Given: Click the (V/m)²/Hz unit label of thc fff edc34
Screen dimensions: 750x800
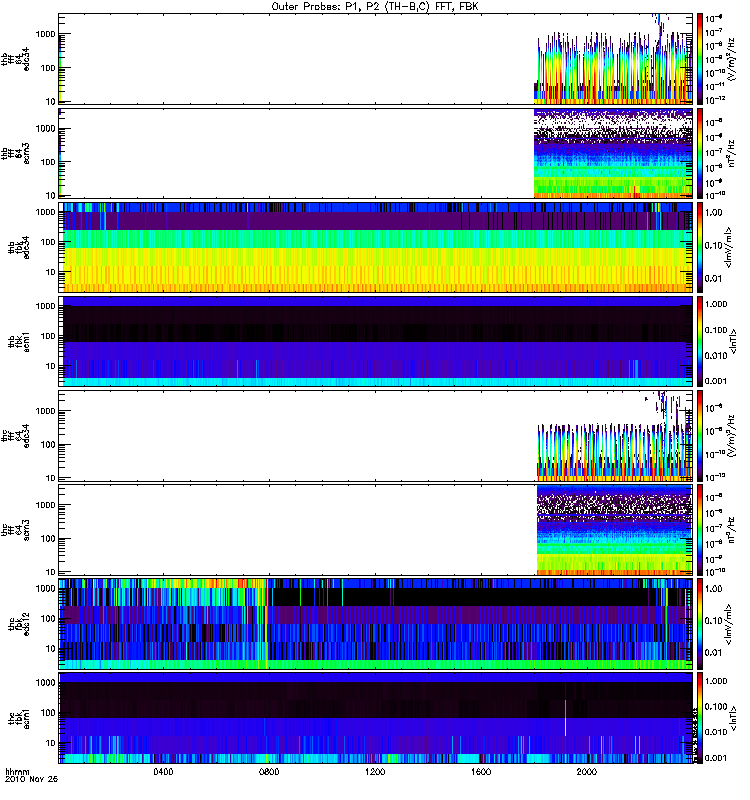Looking at the screenshot, I should pos(731,436).
